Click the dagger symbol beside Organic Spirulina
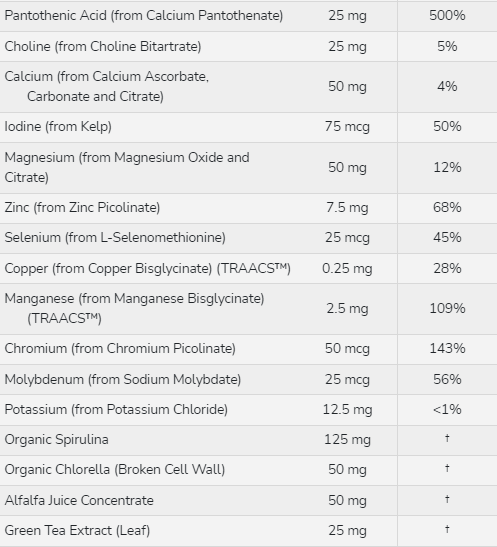Viewport: 497px width, 547px height. pos(447,438)
